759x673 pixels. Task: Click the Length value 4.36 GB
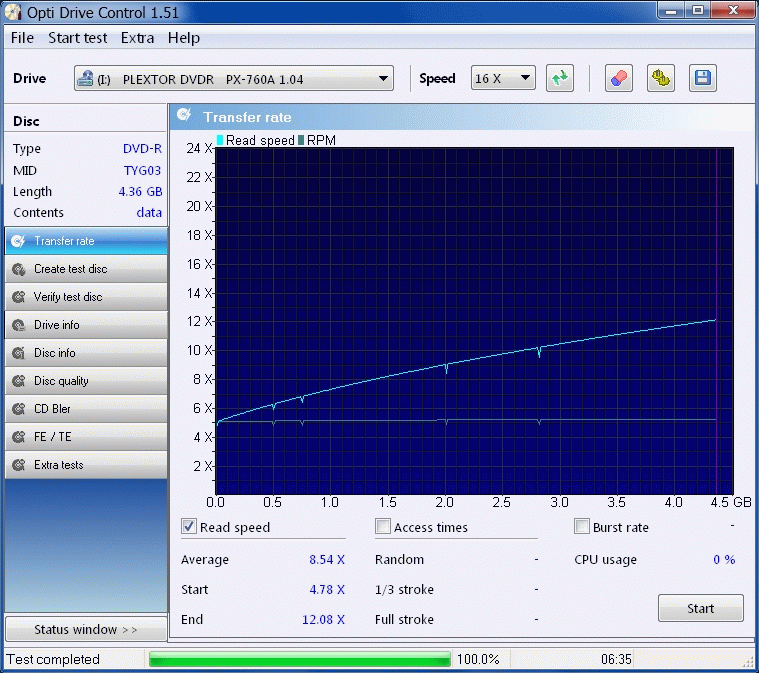tap(140, 192)
